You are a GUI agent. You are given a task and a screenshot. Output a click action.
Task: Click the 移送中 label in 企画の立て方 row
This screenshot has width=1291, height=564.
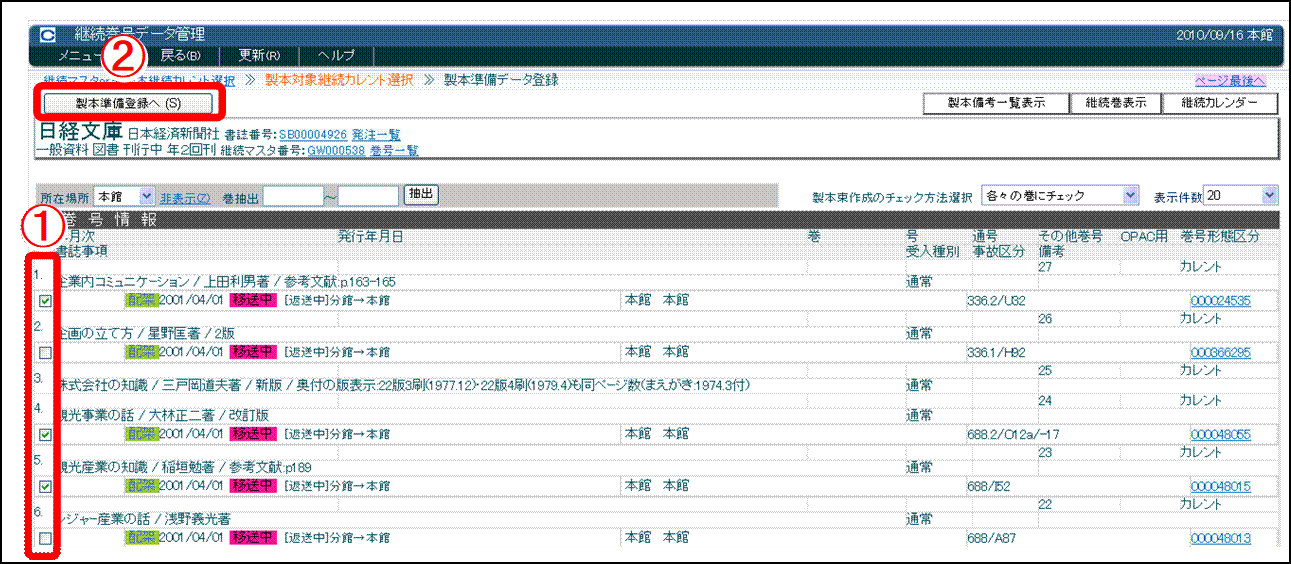point(252,353)
